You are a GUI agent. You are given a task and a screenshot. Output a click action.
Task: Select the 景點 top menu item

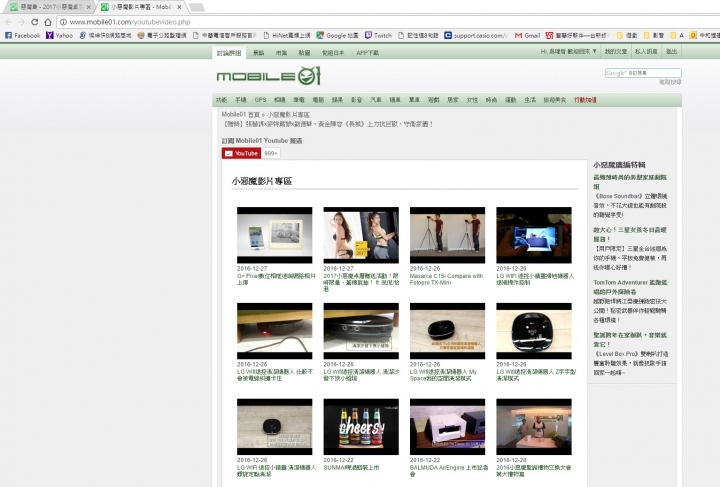click(259, 53)
